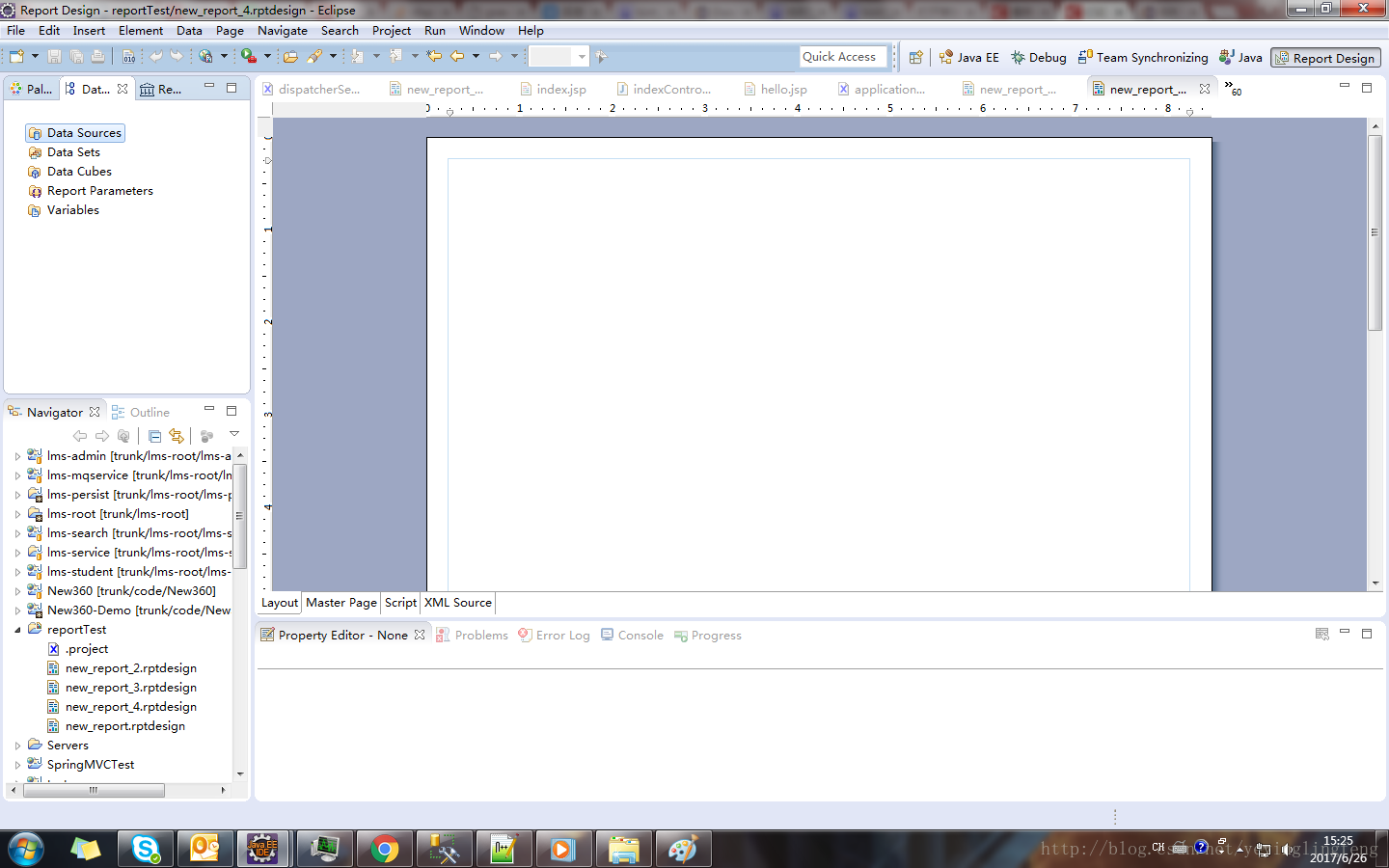
Task: Click the Last Edit Location arrow icon
Action: 434,57
